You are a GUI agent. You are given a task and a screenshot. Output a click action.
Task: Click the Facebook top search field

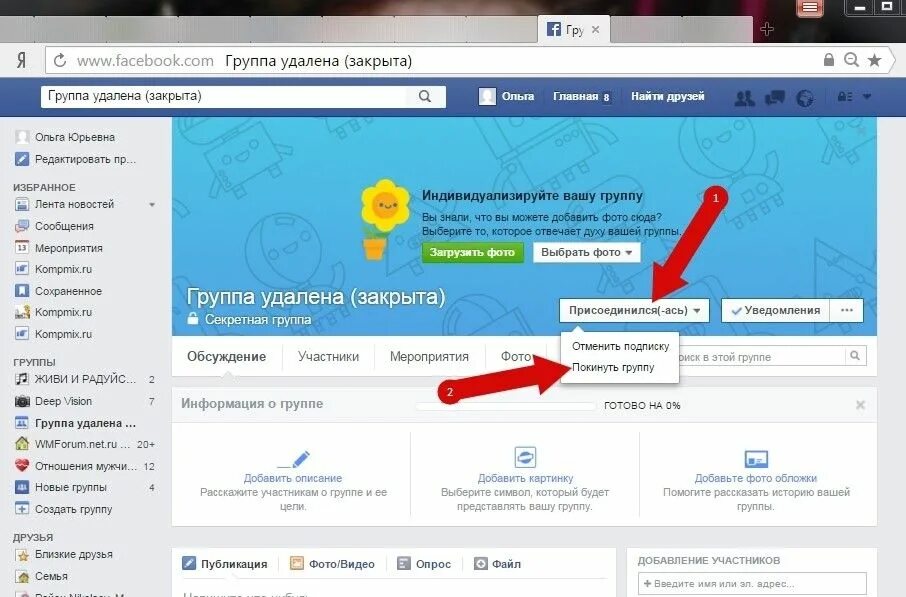point(223,96)
